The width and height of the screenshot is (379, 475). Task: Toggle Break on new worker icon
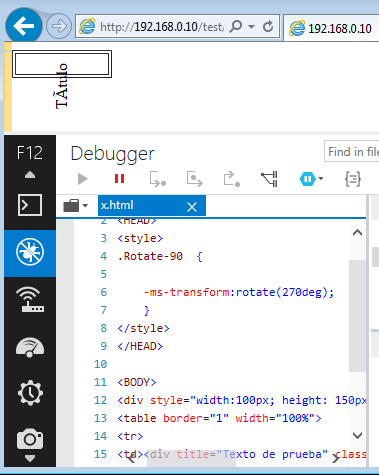click(269, 179)
